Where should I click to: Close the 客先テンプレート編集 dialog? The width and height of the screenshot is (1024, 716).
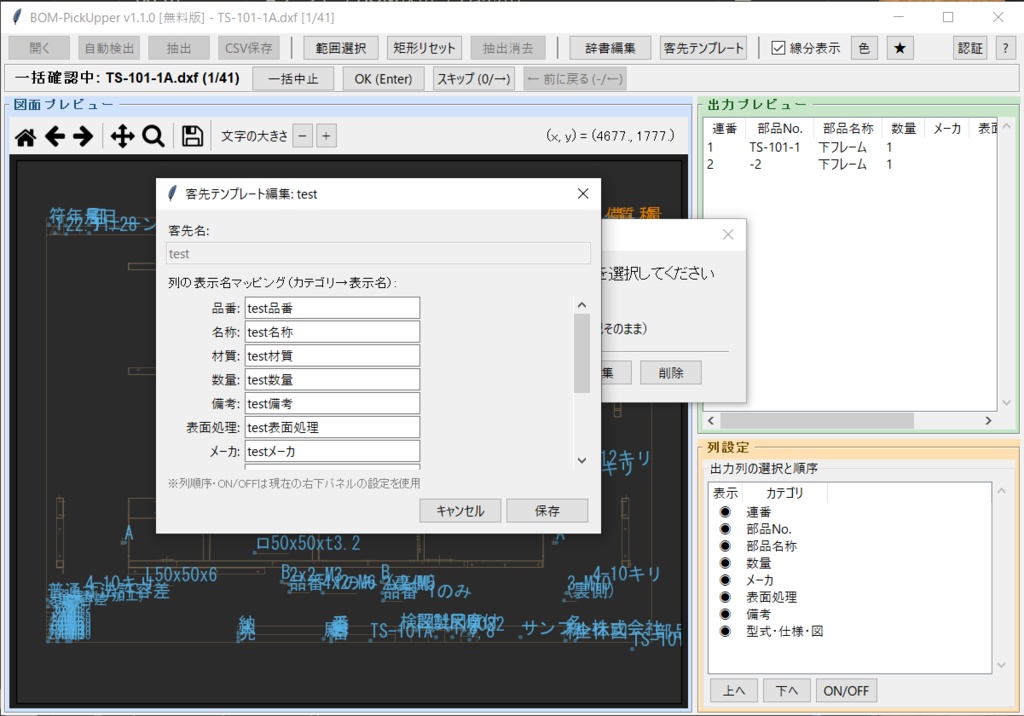click(x=583, y=193)
